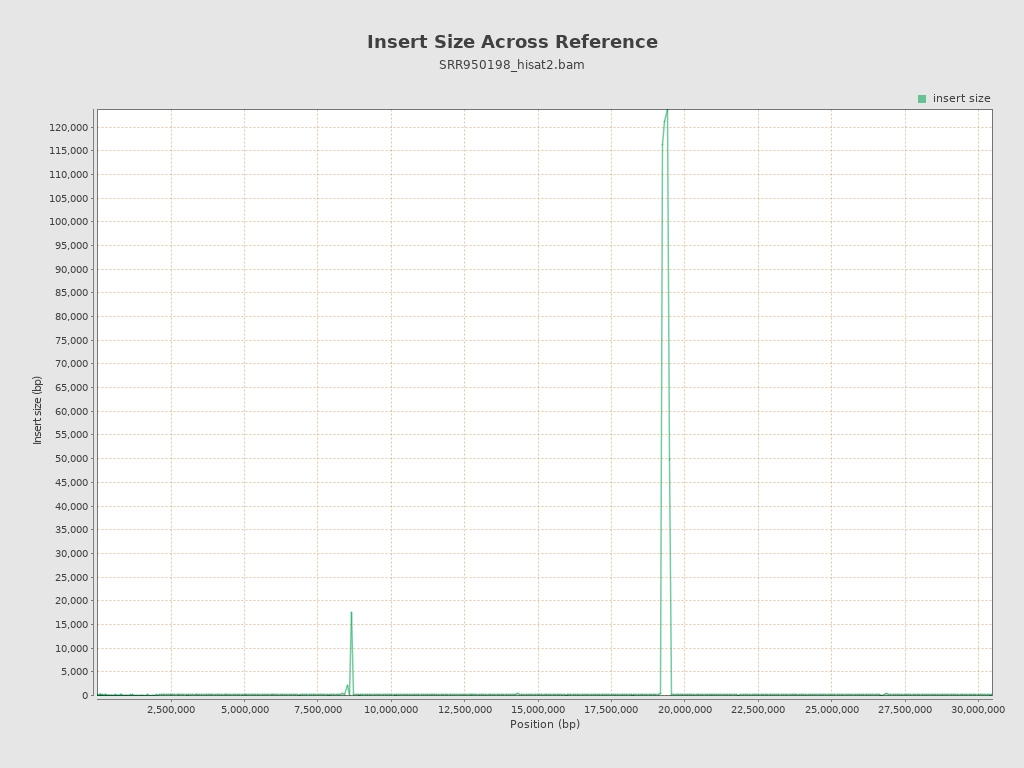Click the 25,000,000 x-axis tick label
The width and height of the screenshot is (1024, 768).
pyautogui.click(x=831, y=710)
